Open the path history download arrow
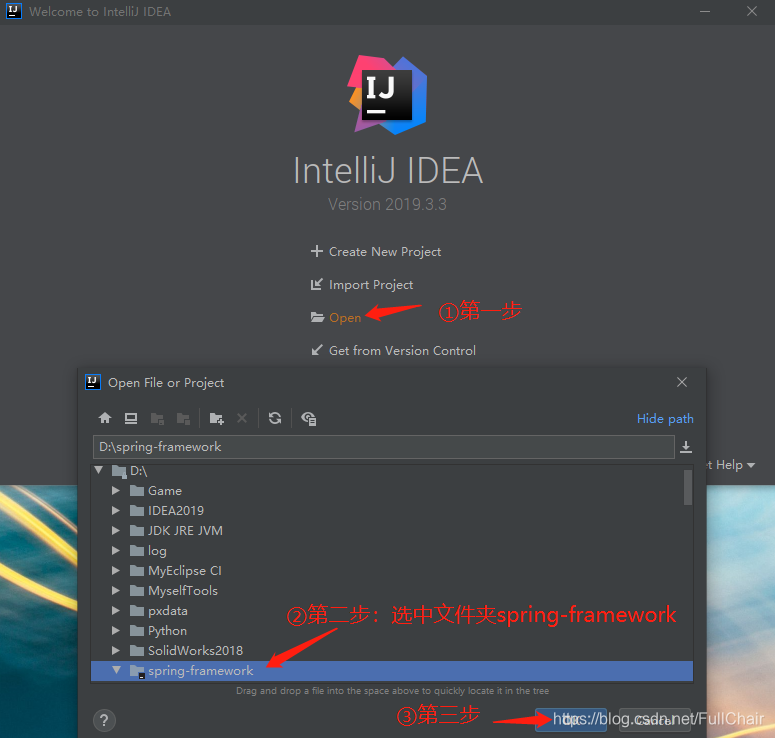775x738 pixels. pyautogui.click(x=686, y=447)
